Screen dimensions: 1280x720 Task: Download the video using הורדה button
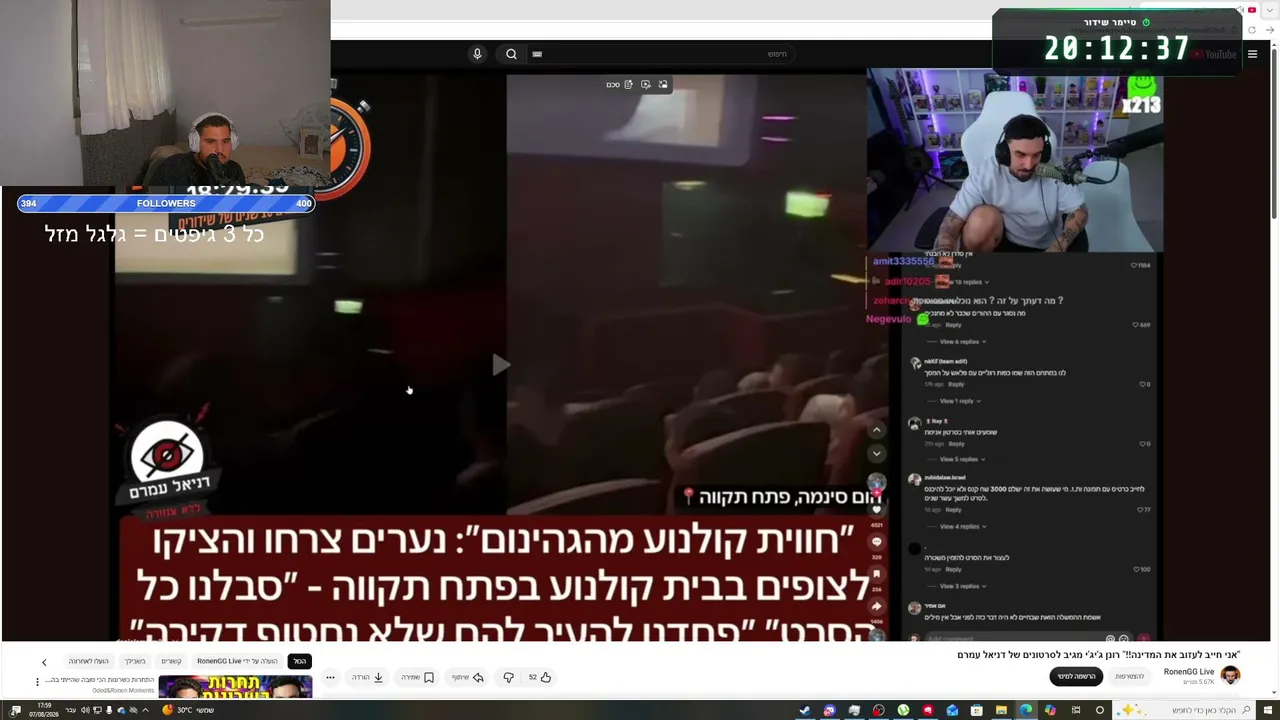[x=368, y=677]
